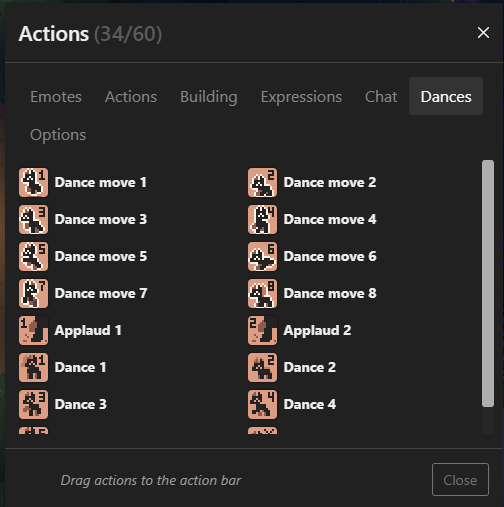Screen dimensions: 504x507
Task: Click the Applaud 1 icon
Action: click(x=33, y=330)
